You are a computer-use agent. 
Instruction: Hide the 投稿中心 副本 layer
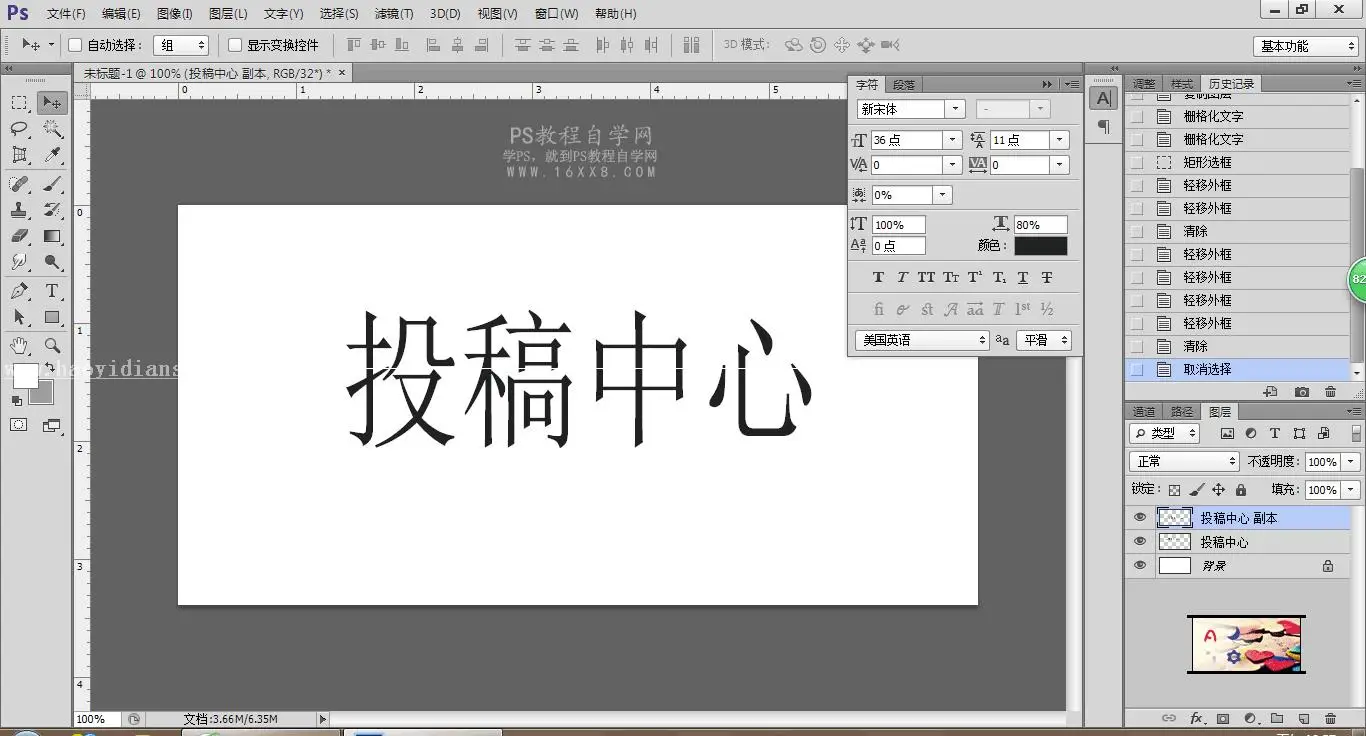[x=1139, y=518]
